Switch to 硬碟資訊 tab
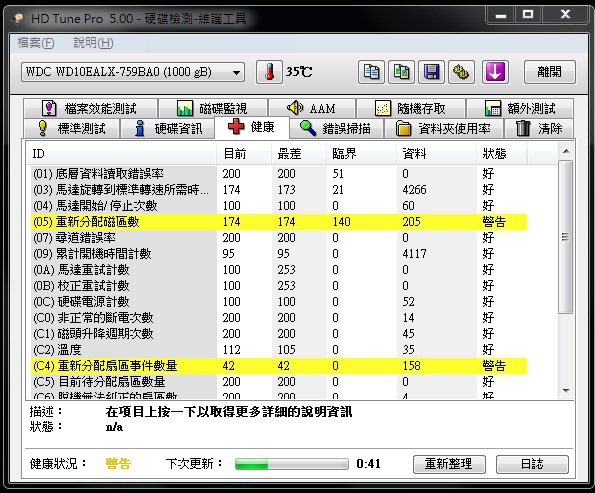The height and width of the screenshot is (493, 595). tap(167, 128)
